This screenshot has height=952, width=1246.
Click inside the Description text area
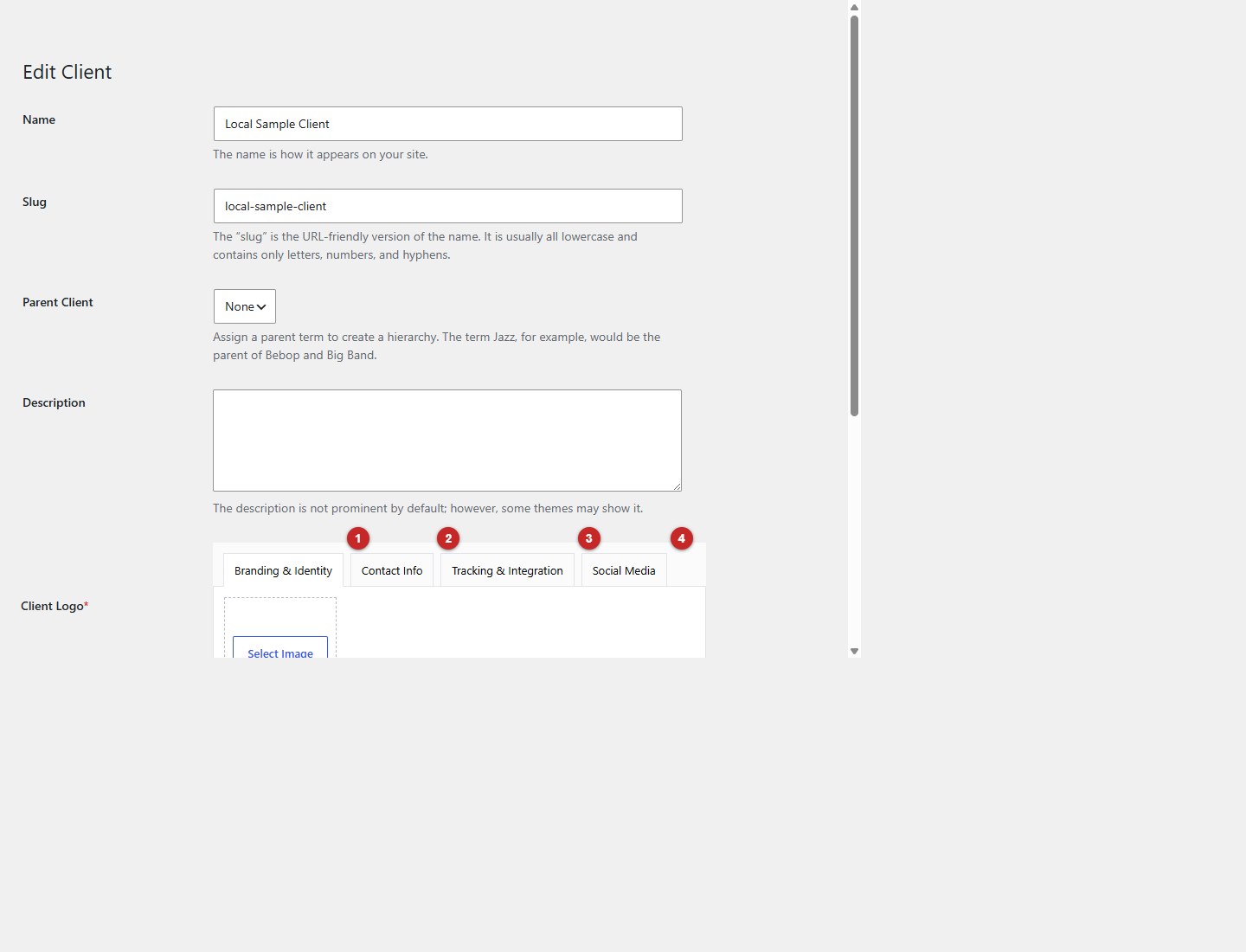447,441
